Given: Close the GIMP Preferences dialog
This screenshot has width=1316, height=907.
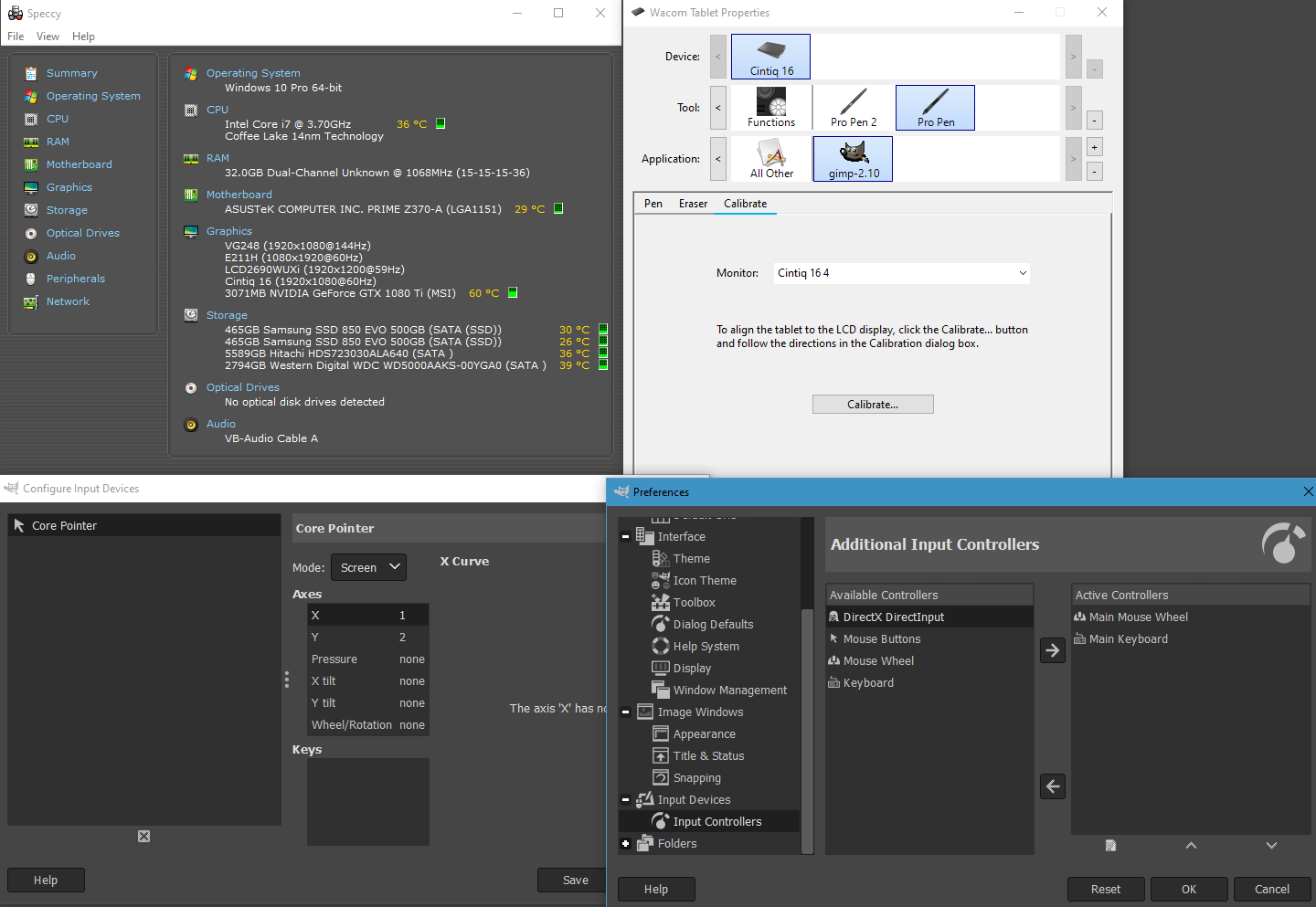Looking at the screenshot, I should [x=1308, y=491].
